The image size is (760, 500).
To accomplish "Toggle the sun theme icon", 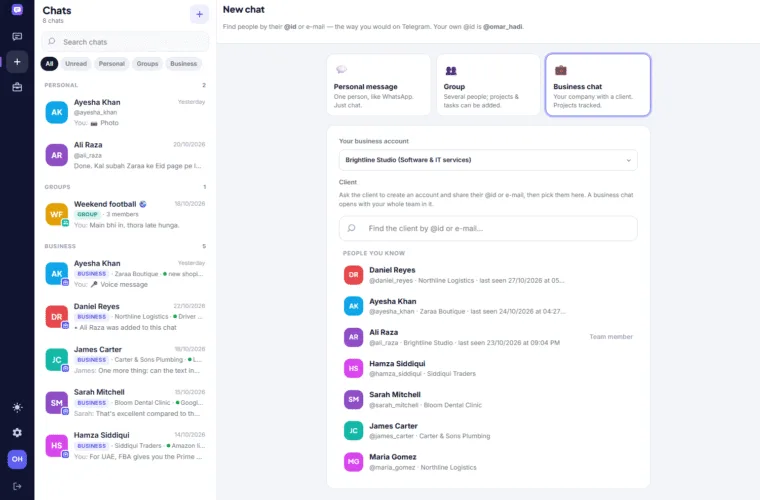I will click(17, 407).
